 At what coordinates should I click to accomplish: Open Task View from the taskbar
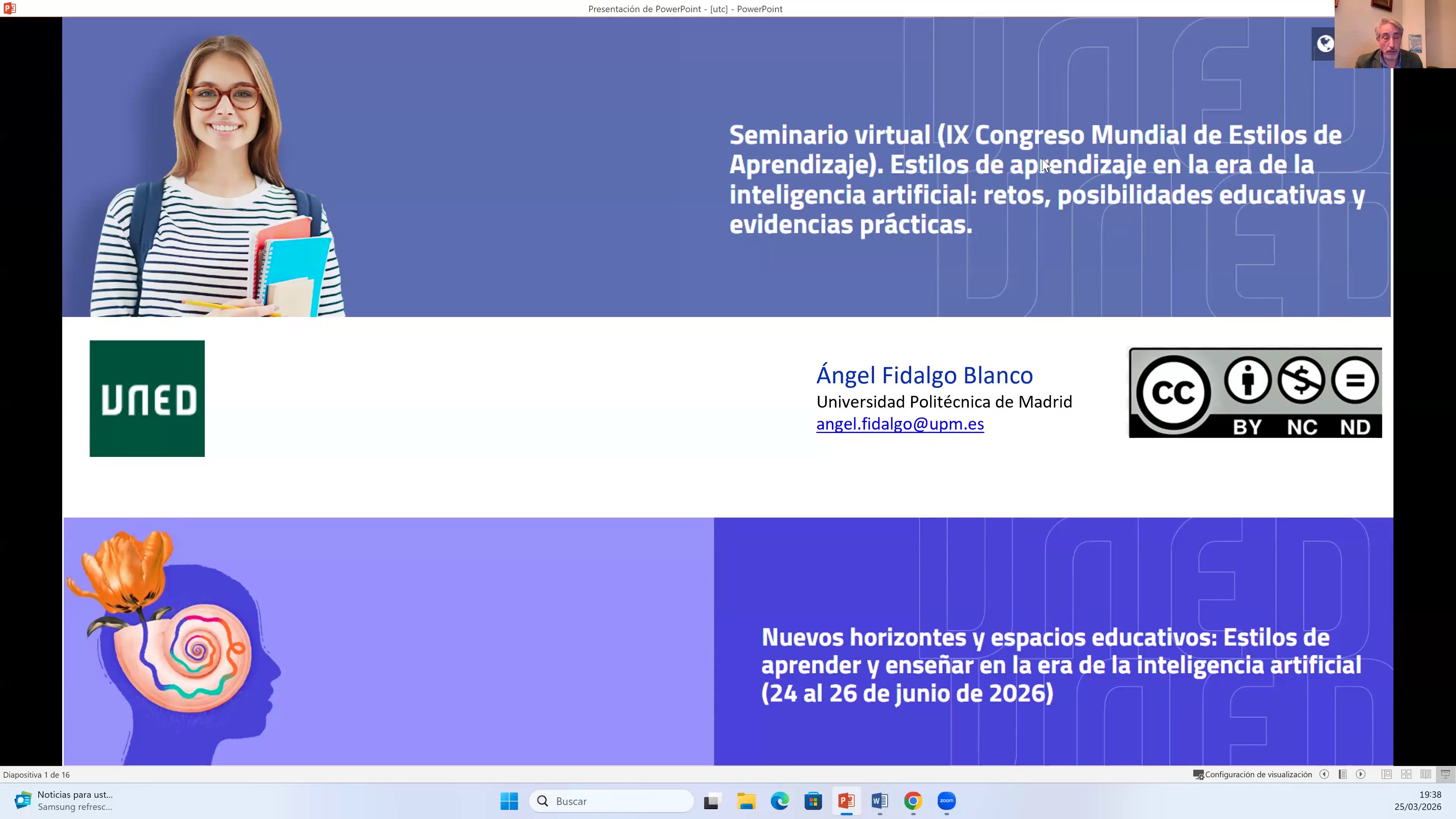click(x=712, y=801)
